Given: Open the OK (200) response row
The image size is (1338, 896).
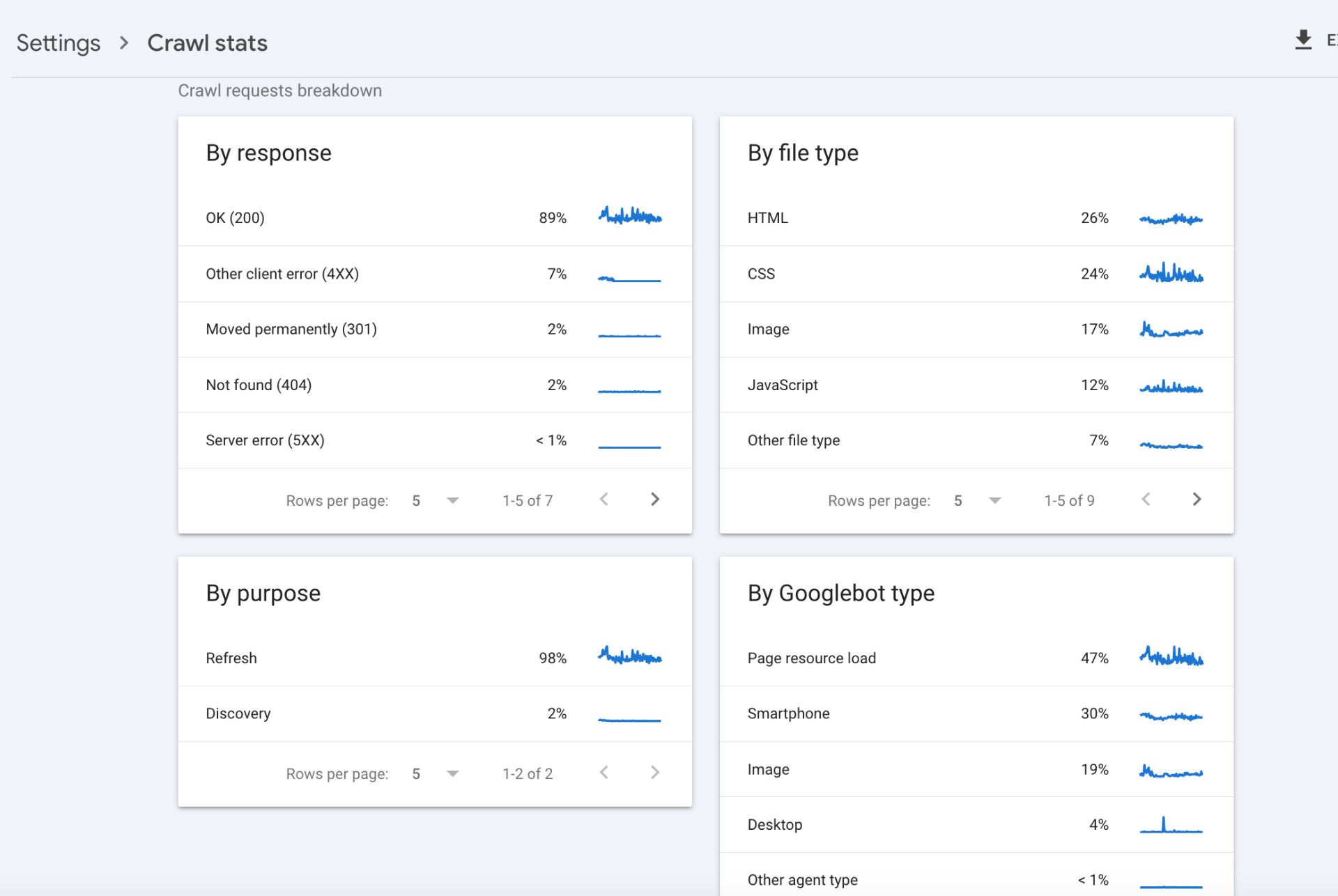Looking at the screenshot, I should [x=435, y=218].
